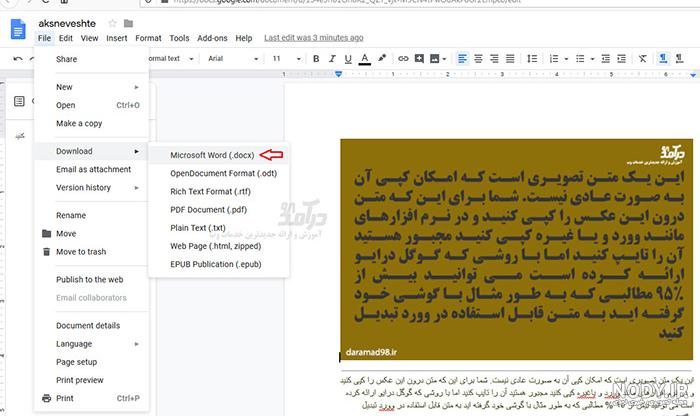This screenshot has width=700, height=416.
Task: Click 'Last edit was 3 minutes ago' link
Action: (x=313, y=38)
